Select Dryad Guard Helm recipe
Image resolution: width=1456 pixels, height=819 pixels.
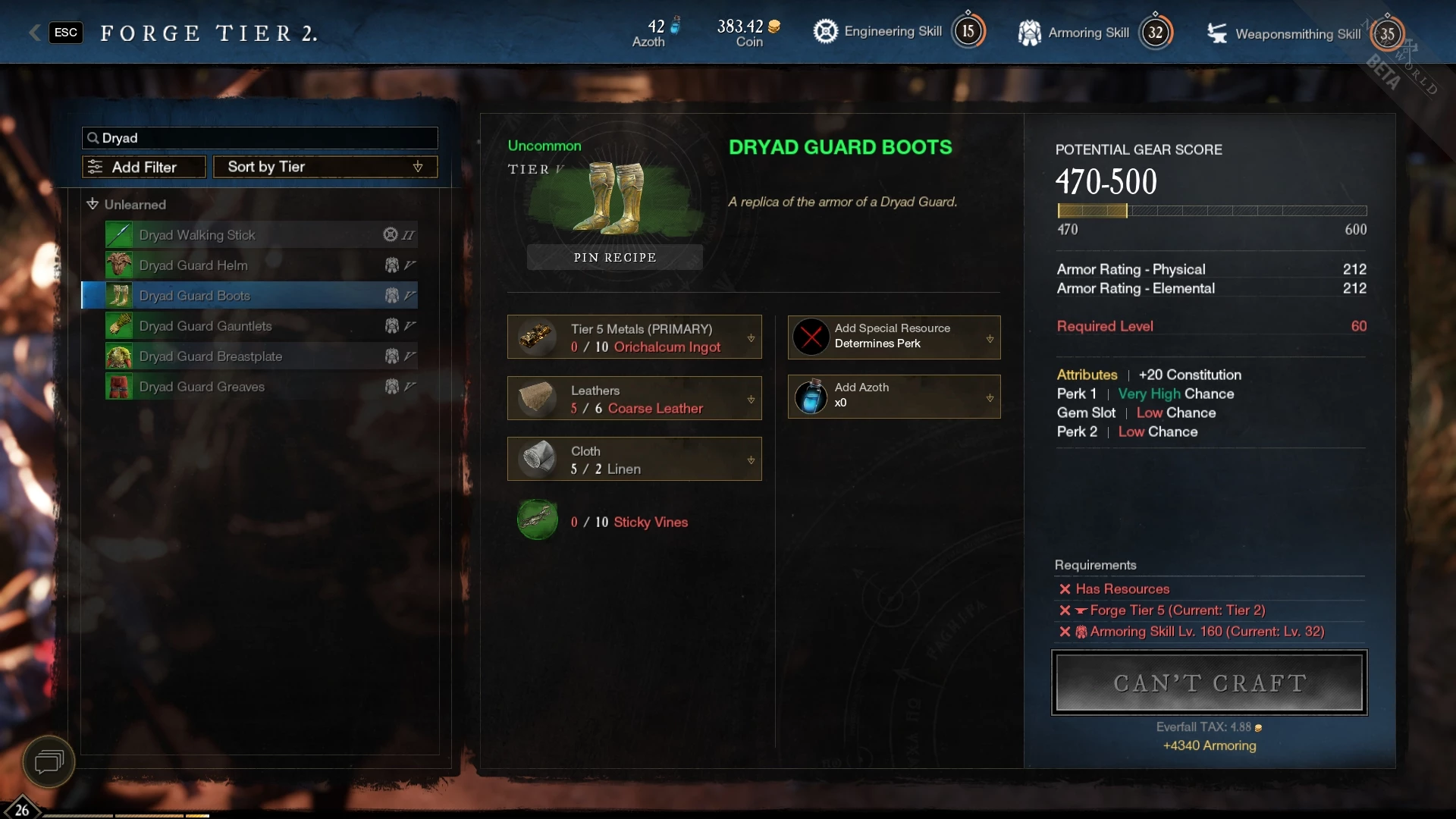pyautogui.click(x=261, y=265)
